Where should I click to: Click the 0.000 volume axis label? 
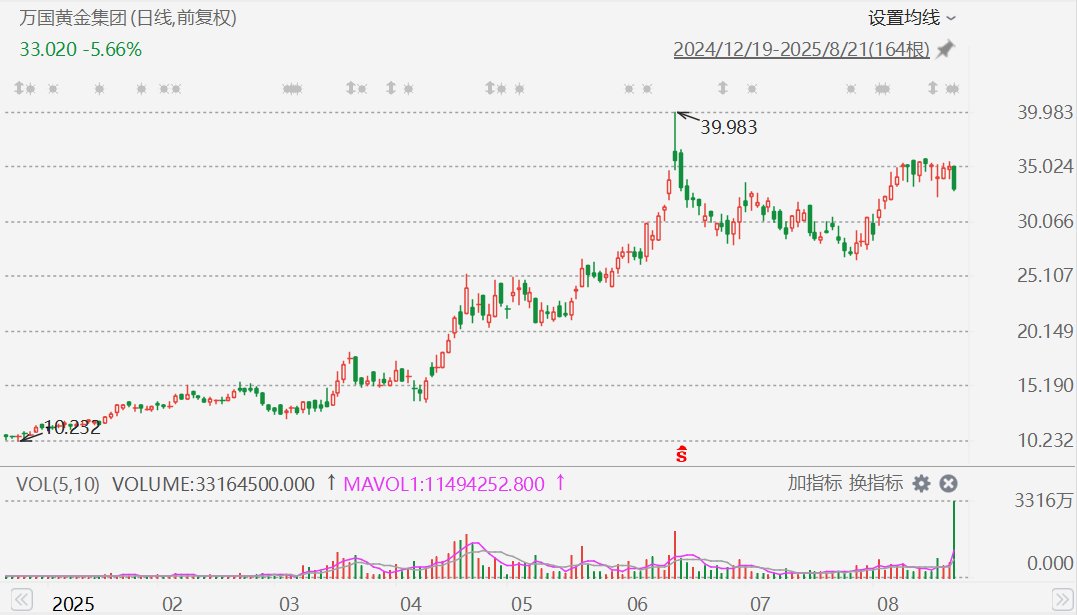pyautogui.click(x=1050, y=563)
